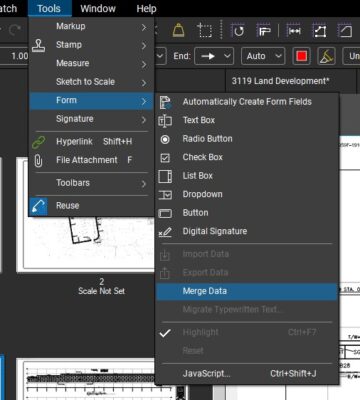The height and width of the screenshot is (400, 360).
Task: Select Reset entry in Form submenu
Action: tap(247, 351)
